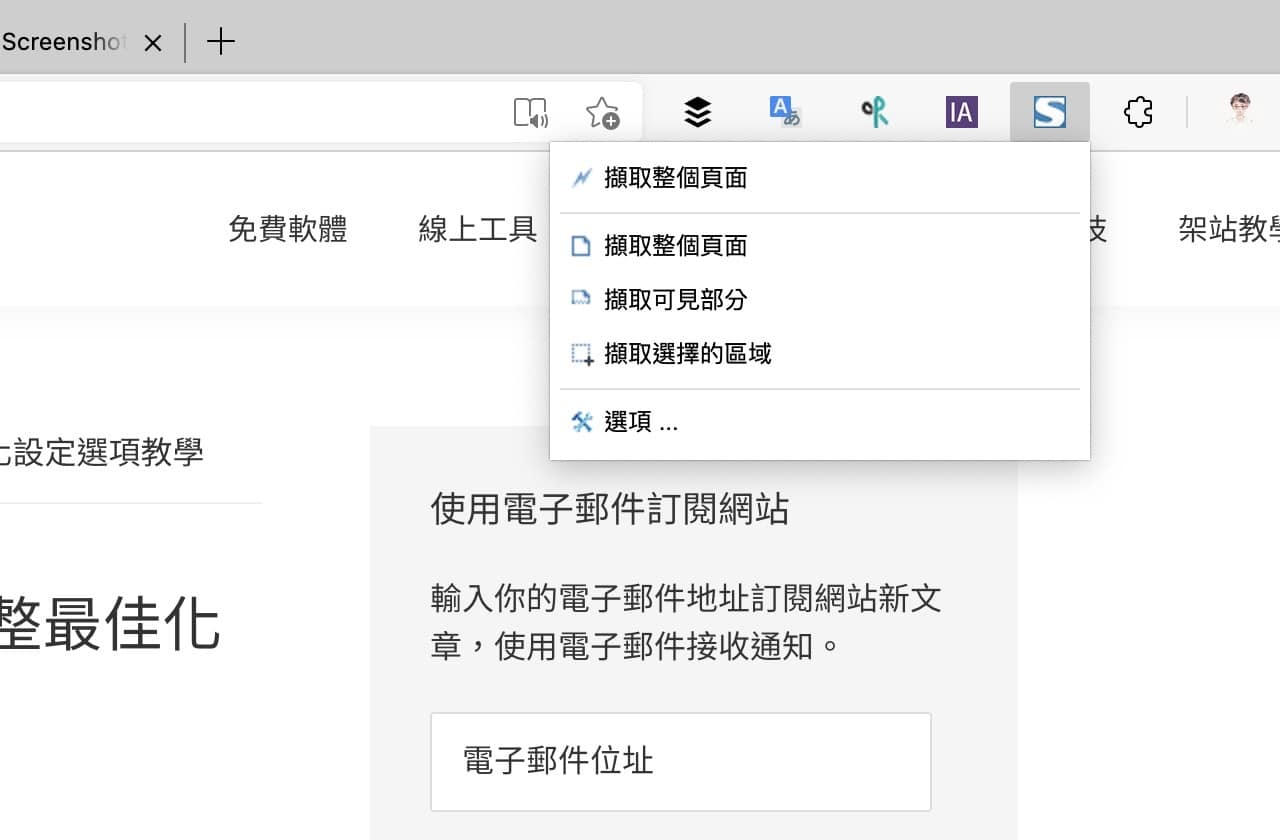Add this page to favorites
The image size is (1280, 840).
pyautogui.click(x=602, y=112)
